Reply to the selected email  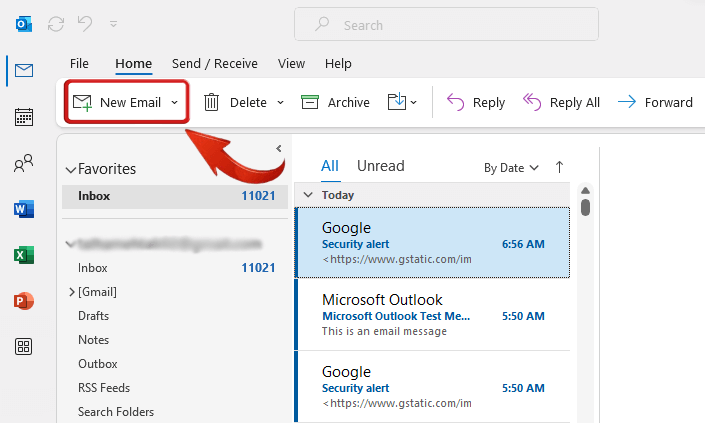click(476, 102)
